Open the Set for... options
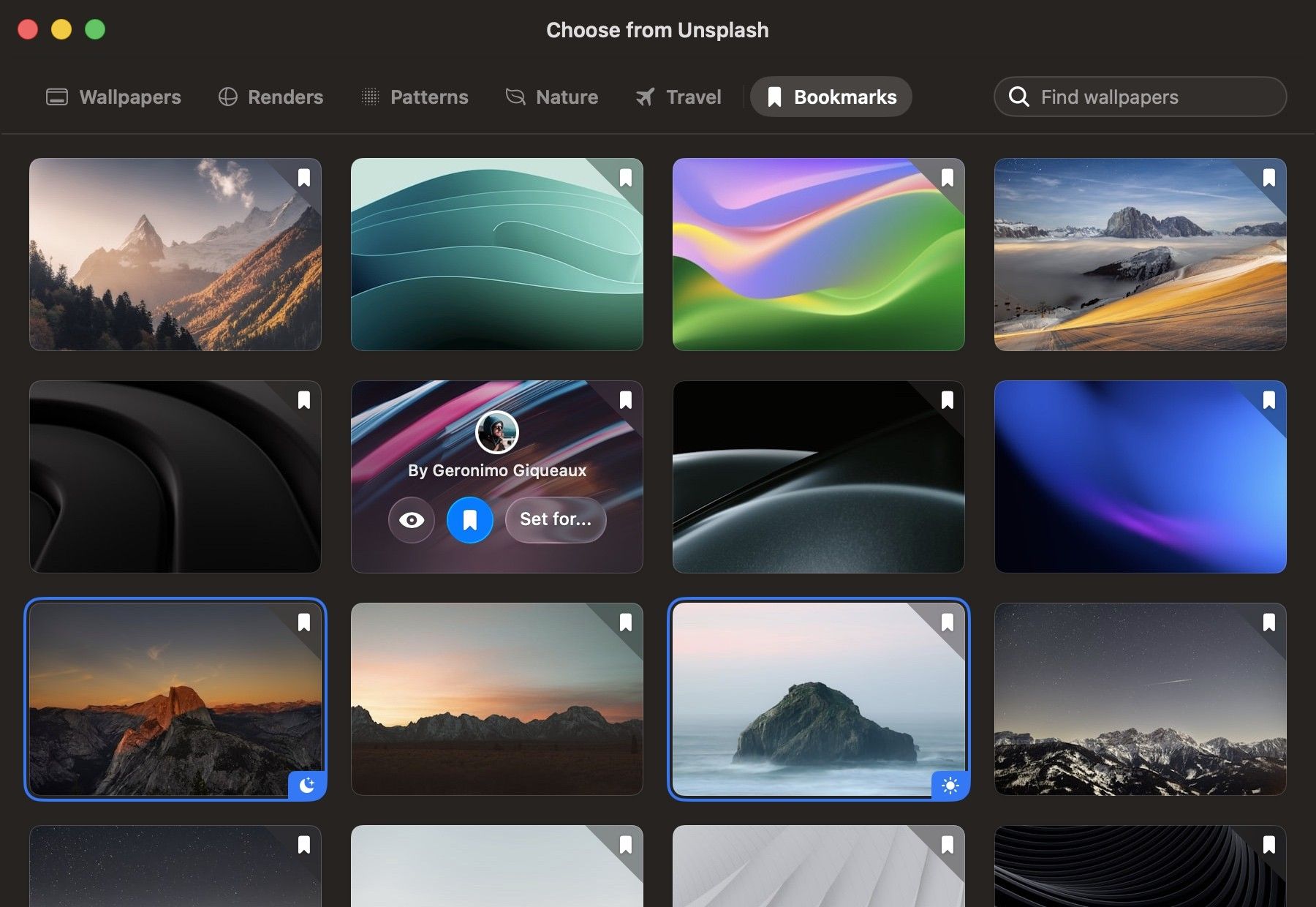Image resolution: width=1316 pixels, height=907 pixels. (556, 520)
